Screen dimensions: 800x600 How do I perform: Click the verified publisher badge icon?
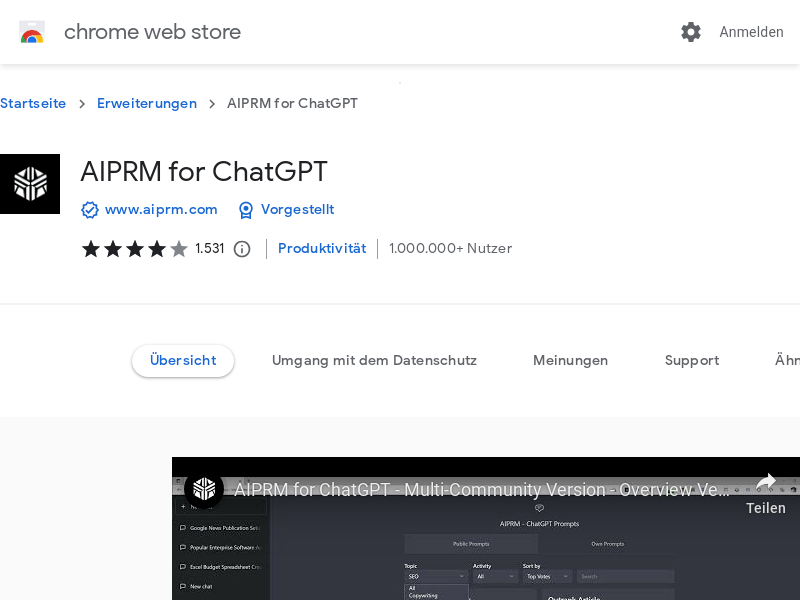(x=90, y=210)
